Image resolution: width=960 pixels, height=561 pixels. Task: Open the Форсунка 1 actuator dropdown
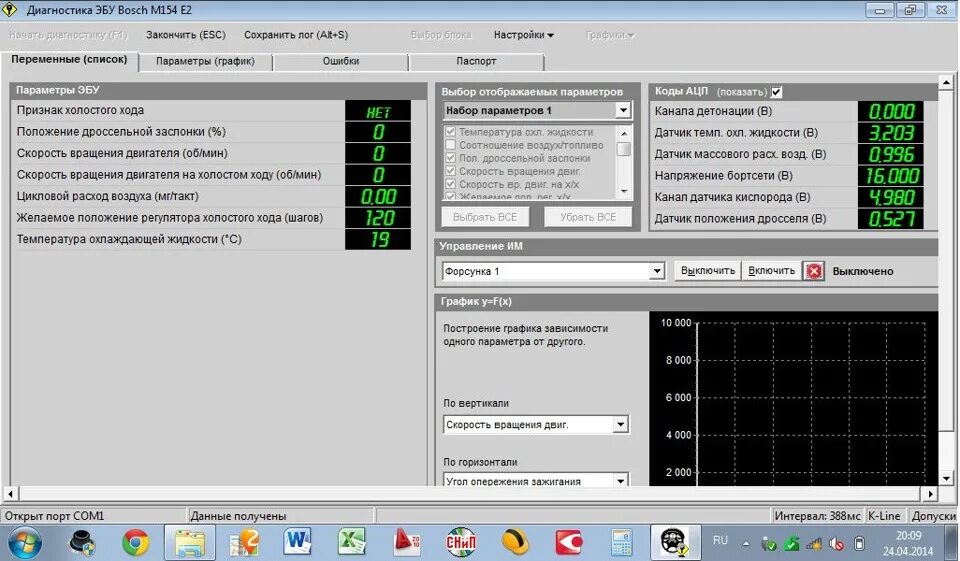(x=656, y=271)
